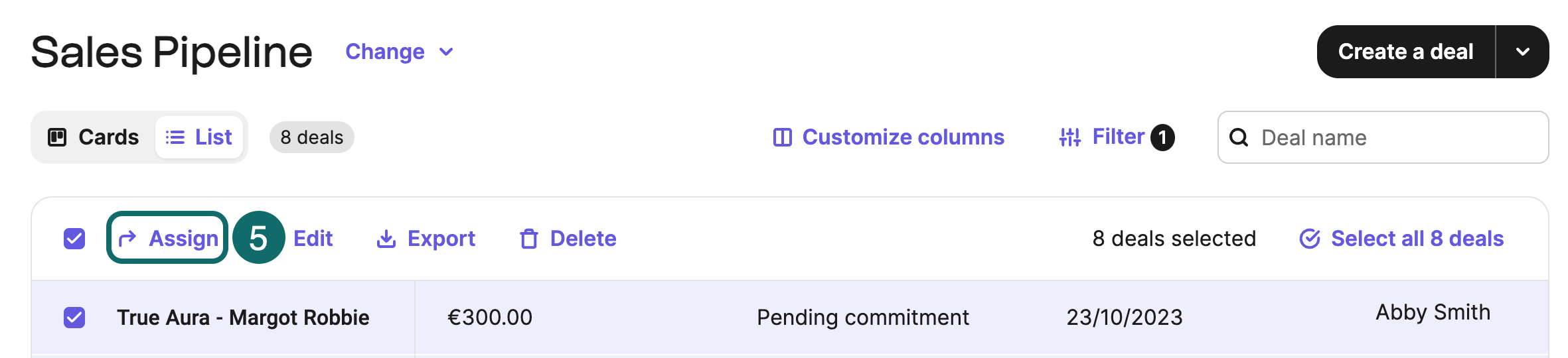
Task: Focus the Deal name search field
Action: pyautogui.click(x=1394, y=137)
